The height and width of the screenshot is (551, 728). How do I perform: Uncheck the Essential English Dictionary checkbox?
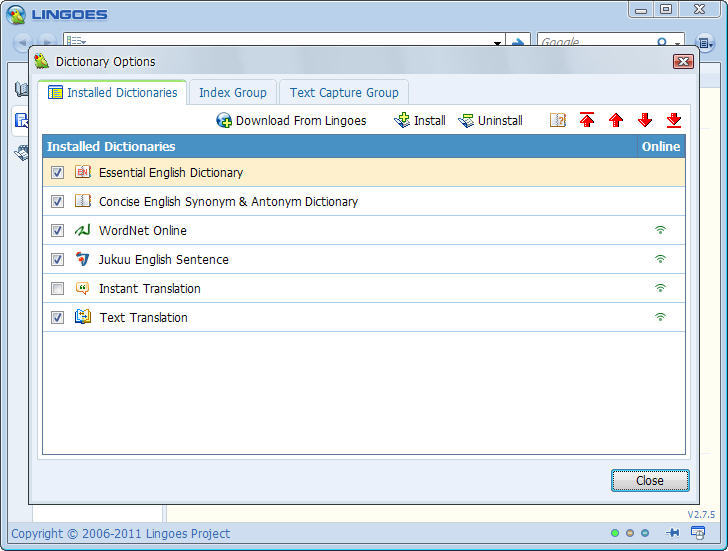click(x=57, y=172)
